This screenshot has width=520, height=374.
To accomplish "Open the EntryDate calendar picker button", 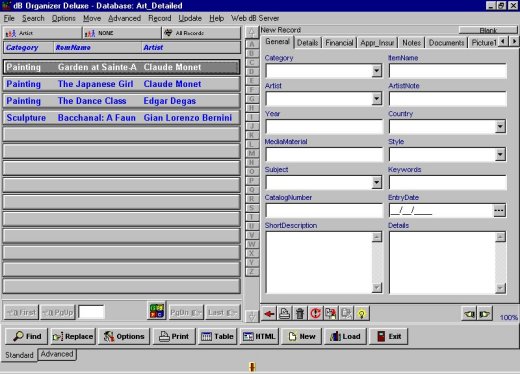I will [499, 210].
